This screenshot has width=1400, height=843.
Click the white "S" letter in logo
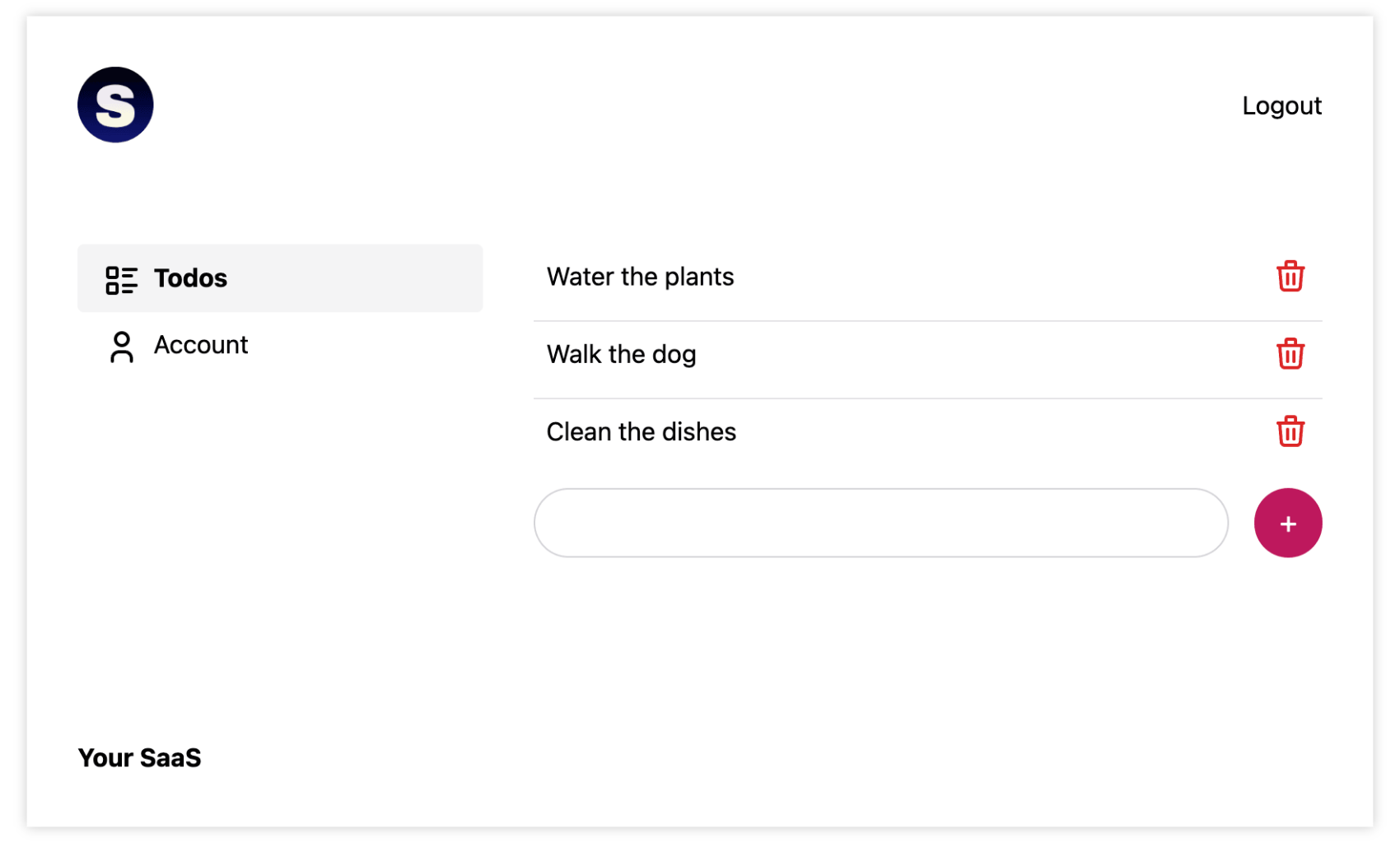(x=115, y=106)
